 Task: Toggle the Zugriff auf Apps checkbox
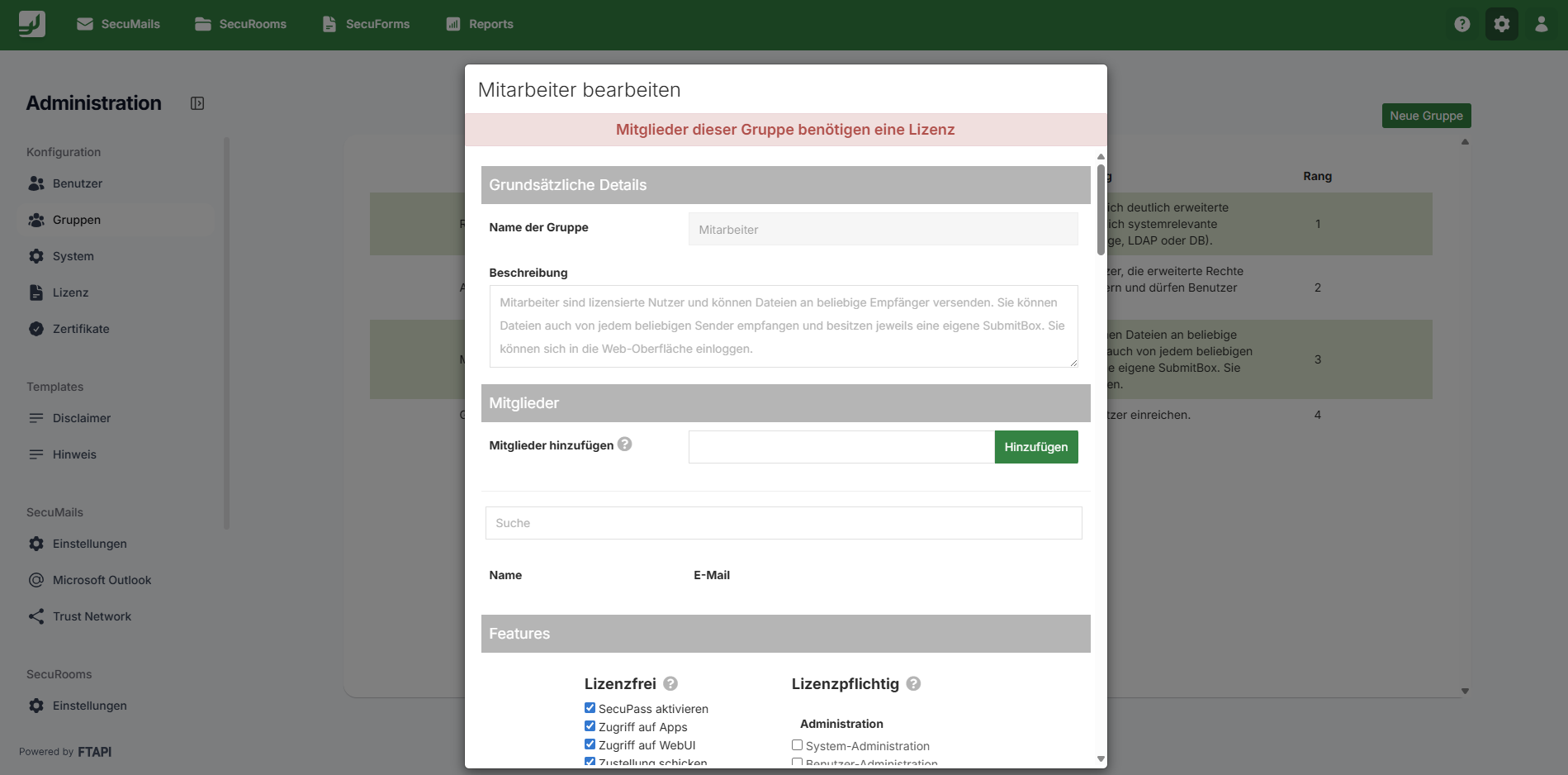pyautogui.click(x=590, y=726)
